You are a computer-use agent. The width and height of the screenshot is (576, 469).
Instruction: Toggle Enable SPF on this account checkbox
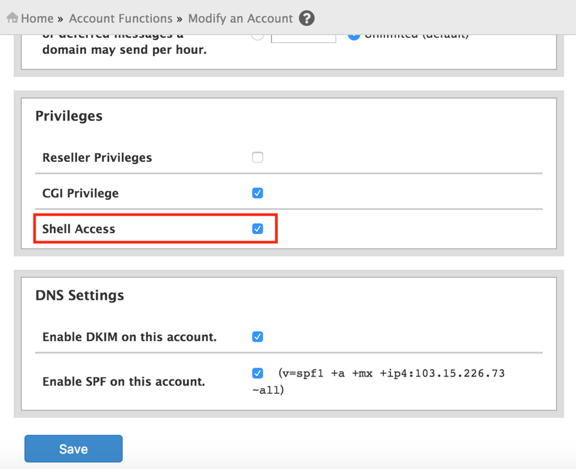[x=258, y=373]
